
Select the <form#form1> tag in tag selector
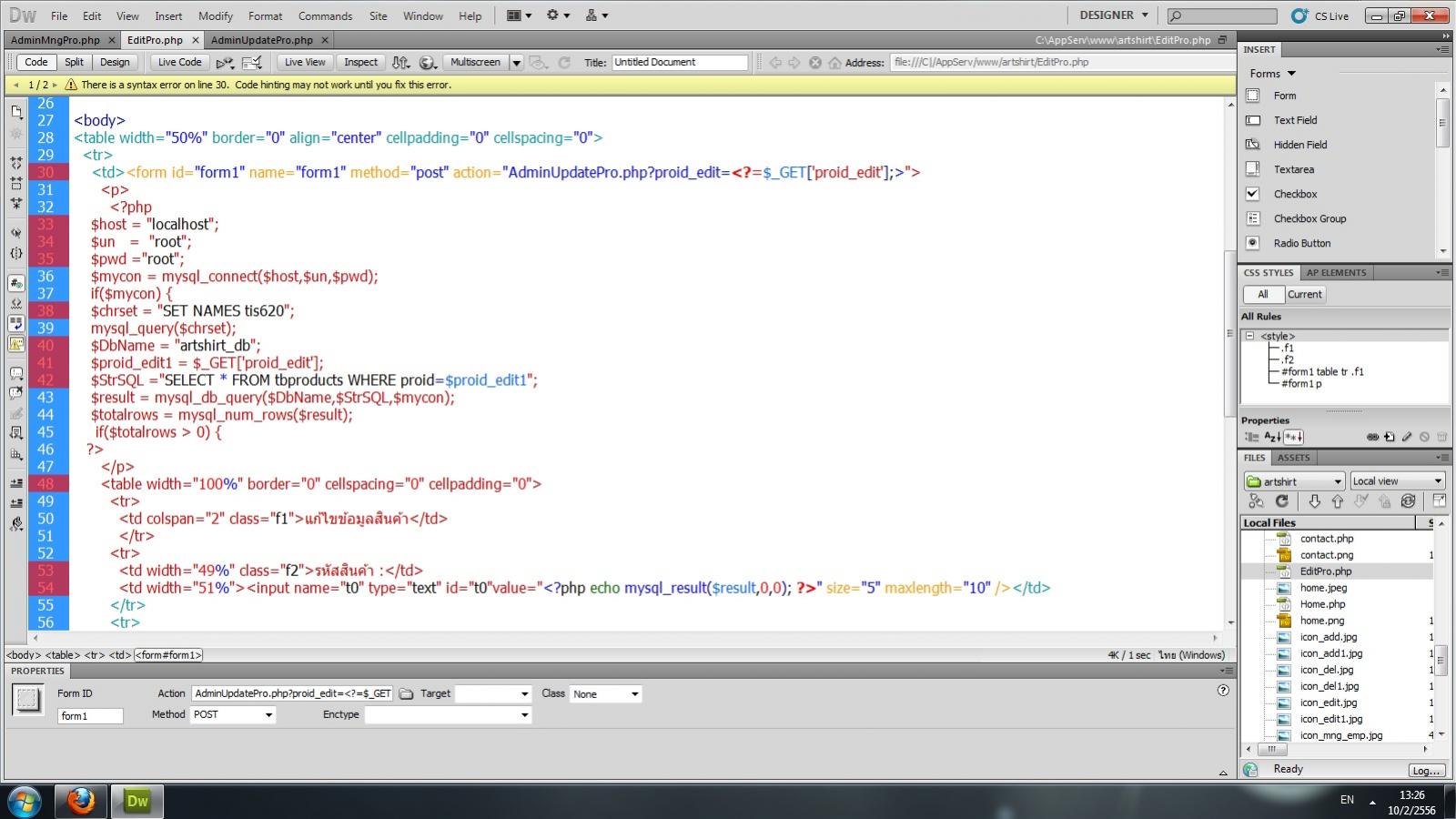pyautogui.click(x=169, y=655)
